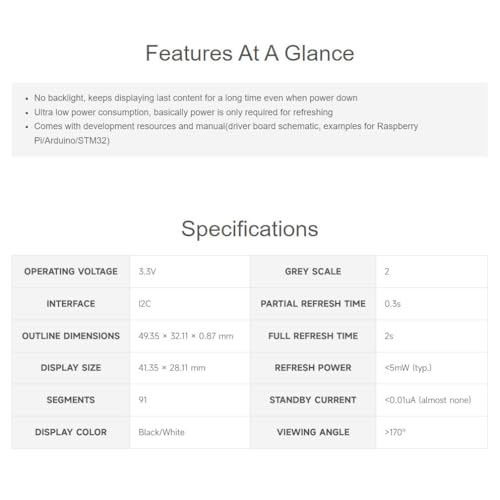
Task: Select the Specifications heading
Action: pos(250,229)
